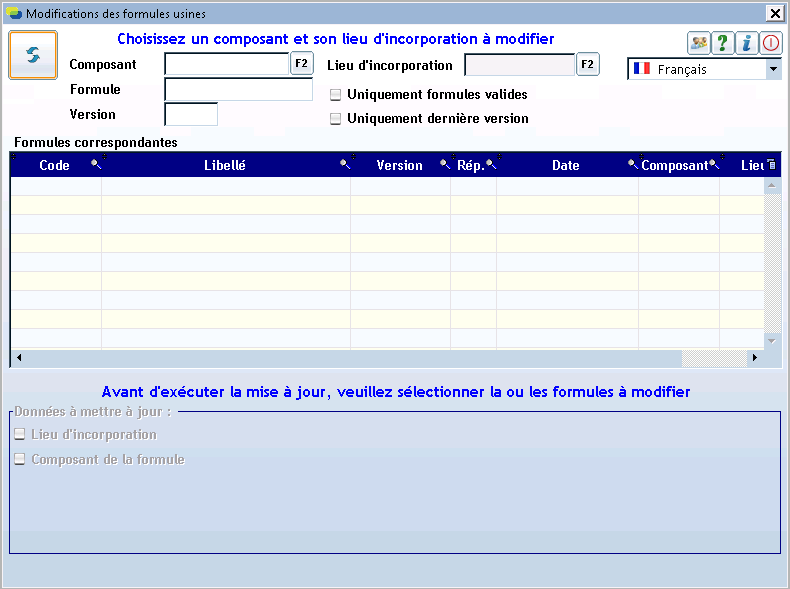Viewport: 790px width, 589px height.
Task: Close the Modifications des formules usines window
Action: (774, 13)
